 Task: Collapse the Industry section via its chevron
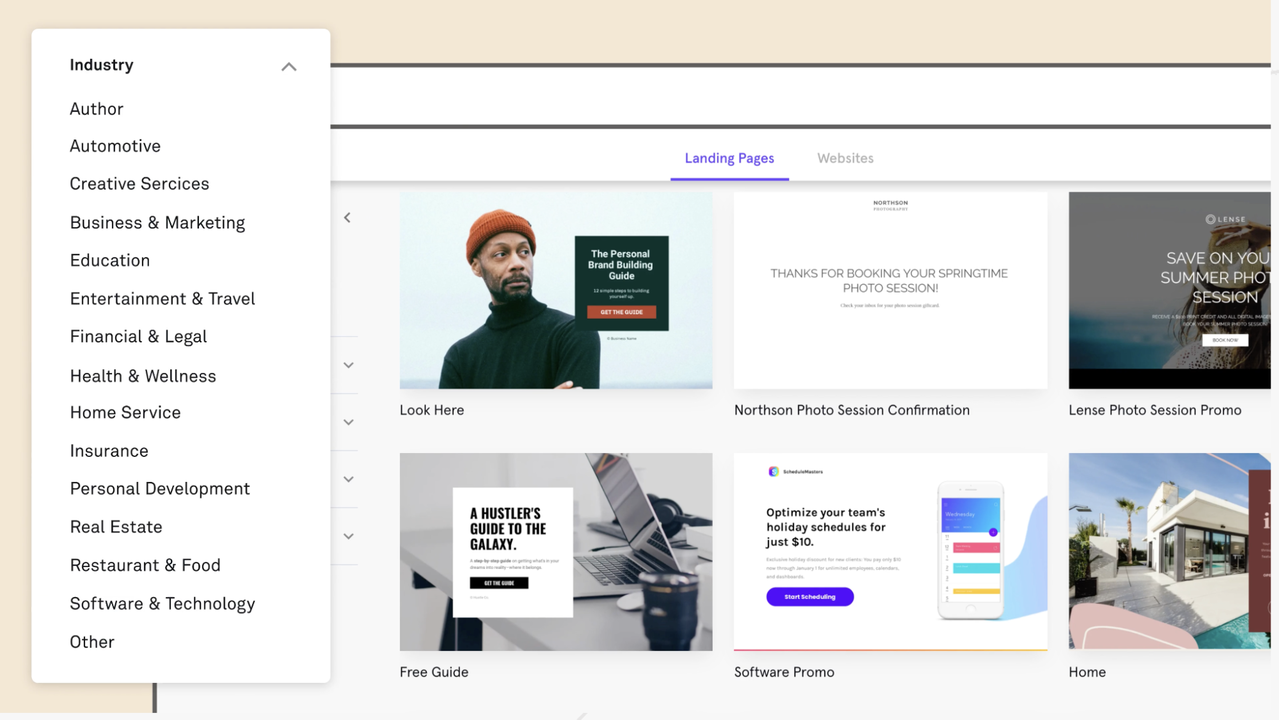click(288, 66)
